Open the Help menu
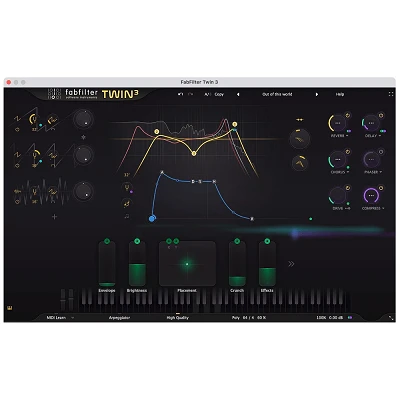 click(340, 94)
